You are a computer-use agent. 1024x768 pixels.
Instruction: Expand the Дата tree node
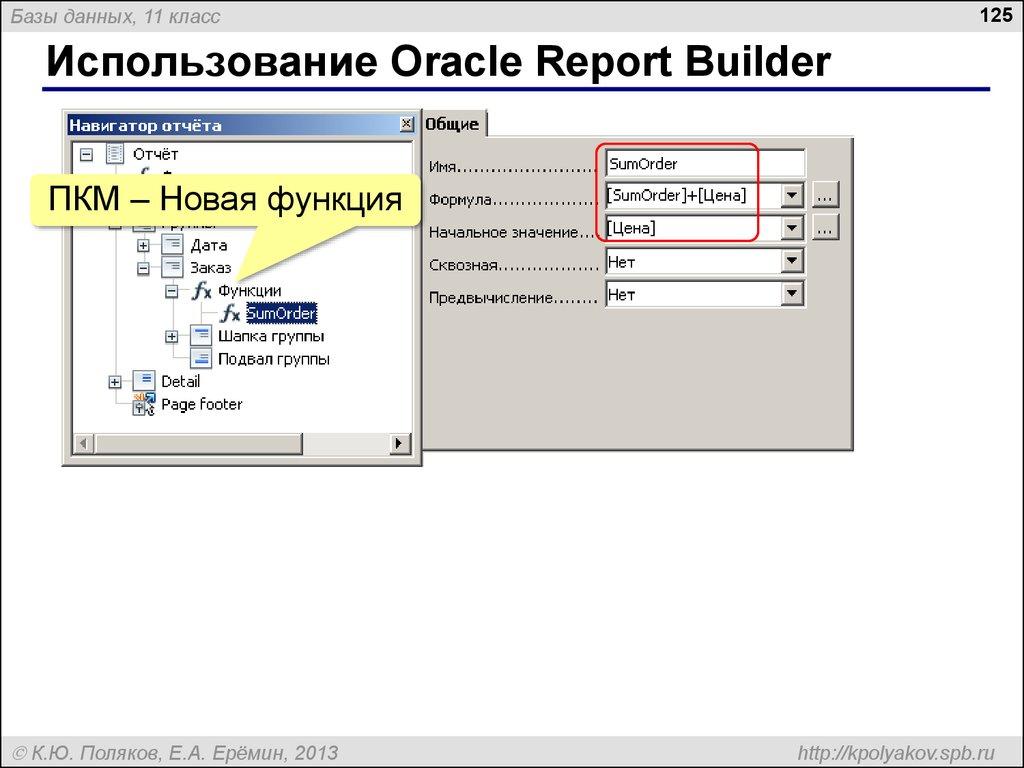click(143, 244)
